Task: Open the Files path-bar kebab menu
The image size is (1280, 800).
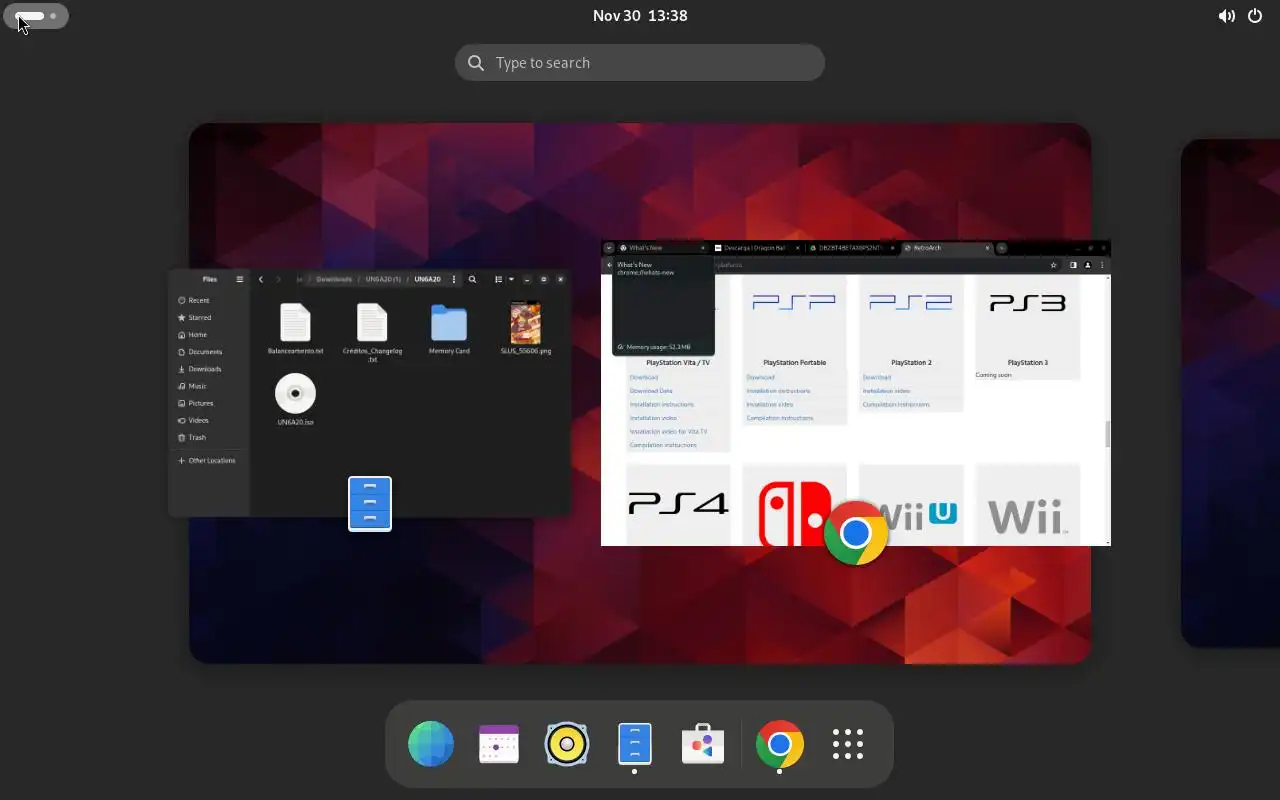Action: [454, 279]
